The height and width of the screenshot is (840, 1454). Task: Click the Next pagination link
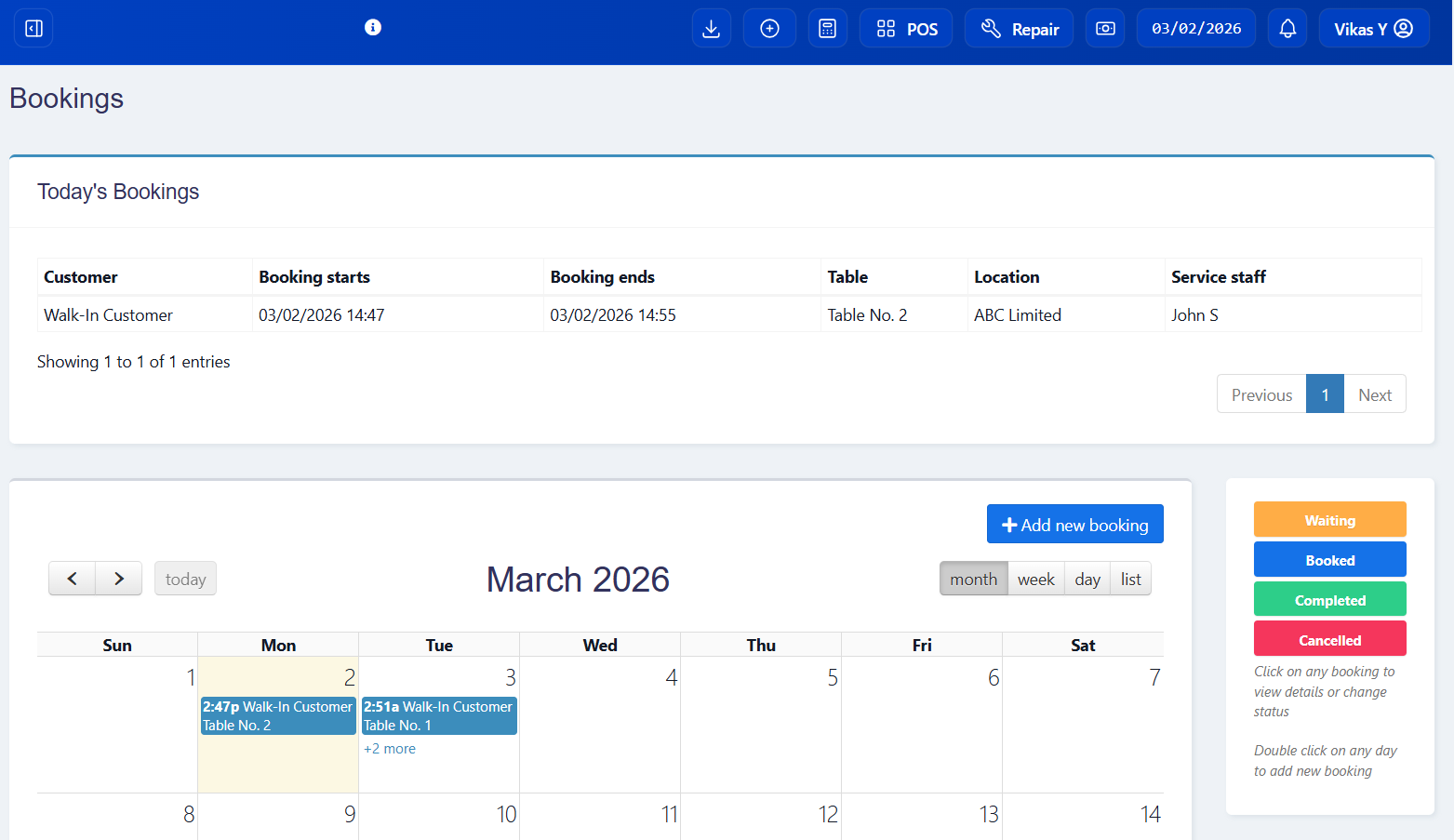coord(1375,393)
